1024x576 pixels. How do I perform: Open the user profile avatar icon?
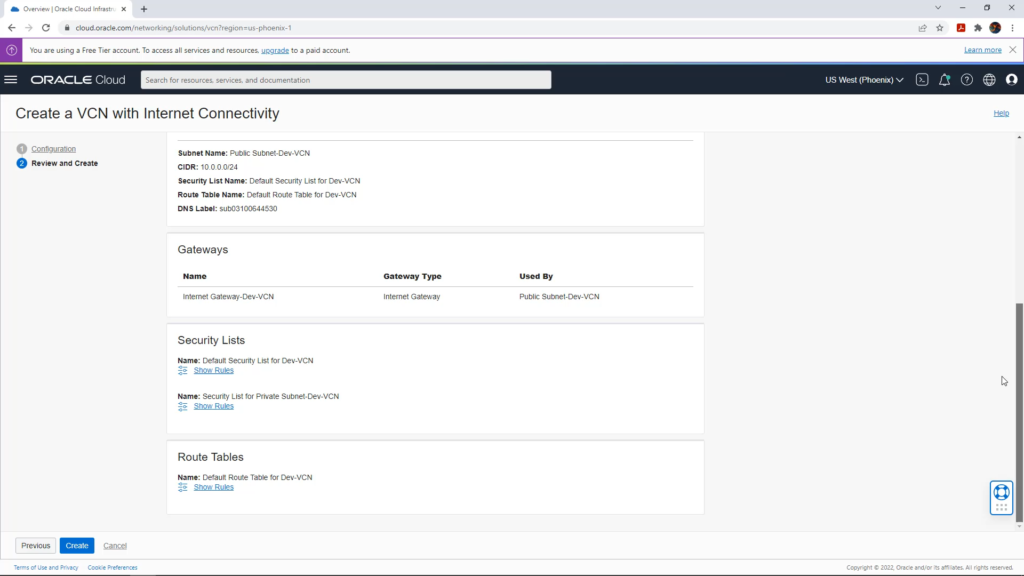point(1012,80)
